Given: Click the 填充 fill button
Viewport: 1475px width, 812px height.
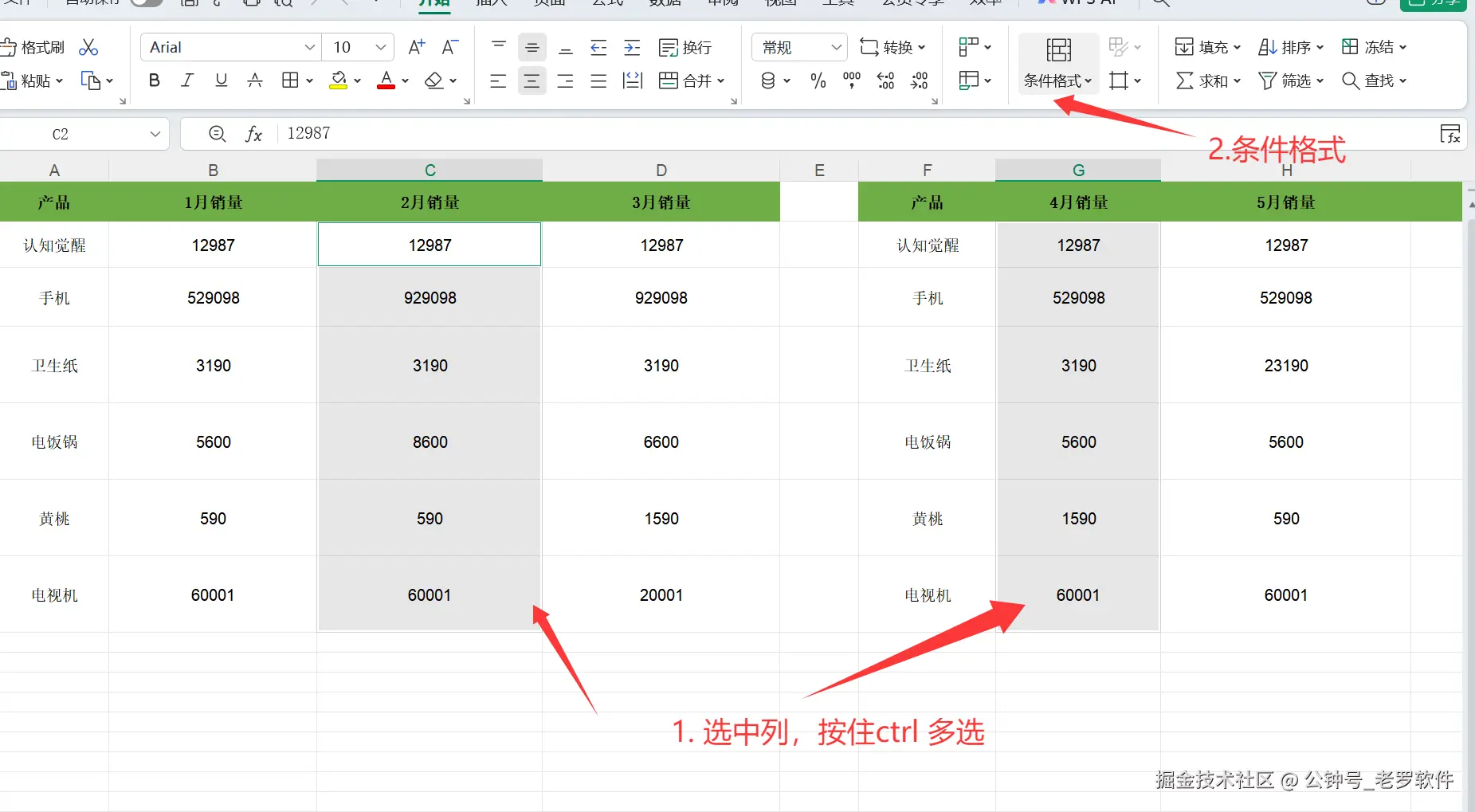Looking at the screenshot, I should [1207, 47].
